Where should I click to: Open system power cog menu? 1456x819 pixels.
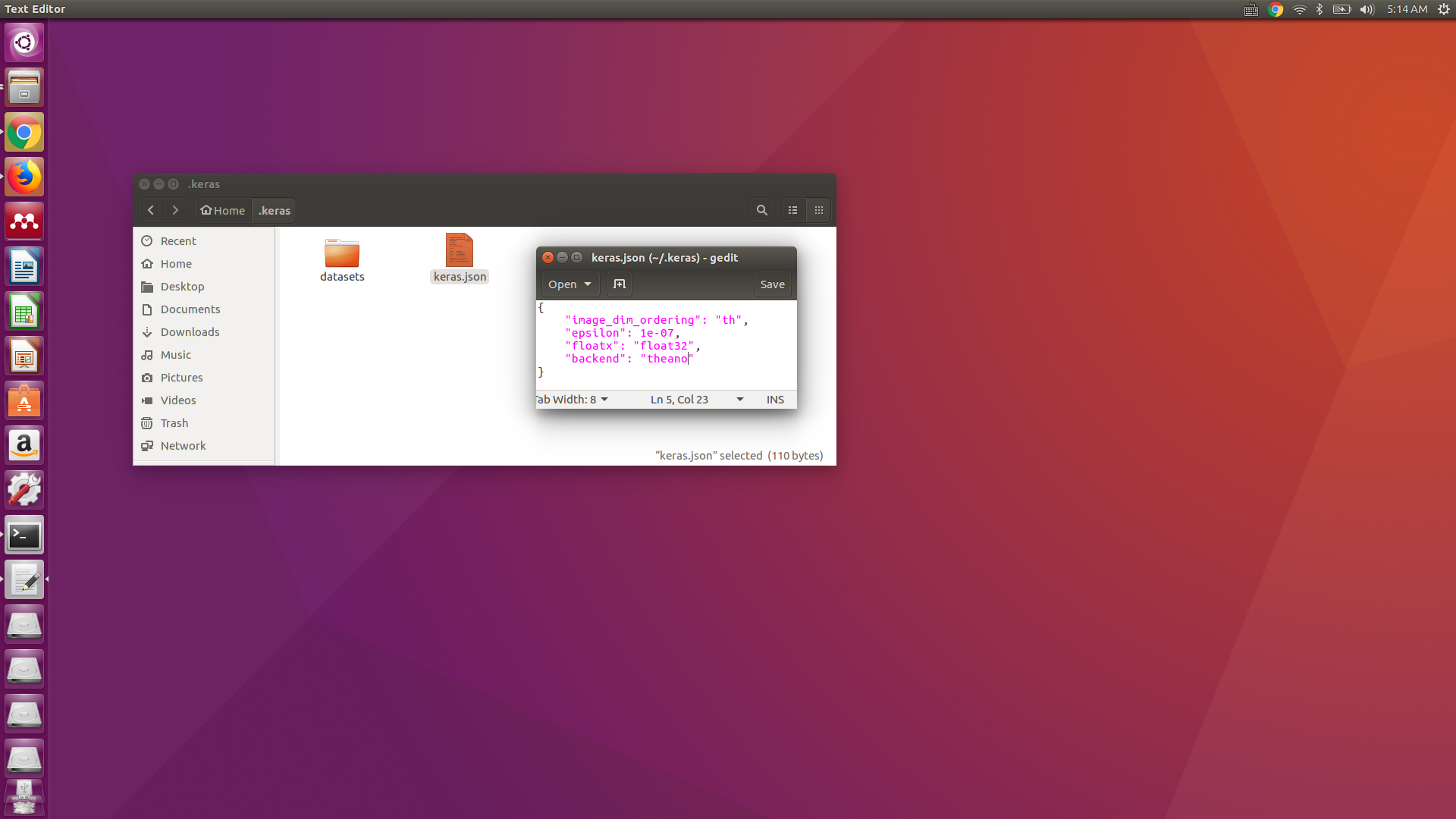click(x=1444, y=9)
